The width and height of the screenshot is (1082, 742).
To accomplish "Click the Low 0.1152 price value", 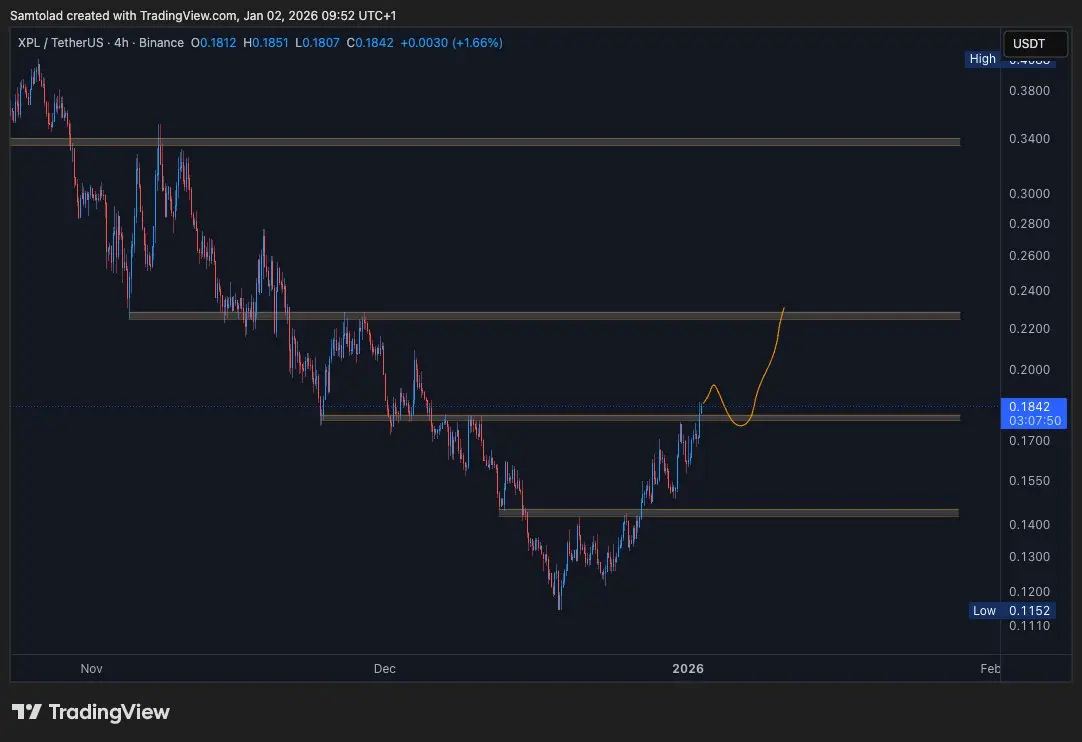I will (x=1029, y=610).
